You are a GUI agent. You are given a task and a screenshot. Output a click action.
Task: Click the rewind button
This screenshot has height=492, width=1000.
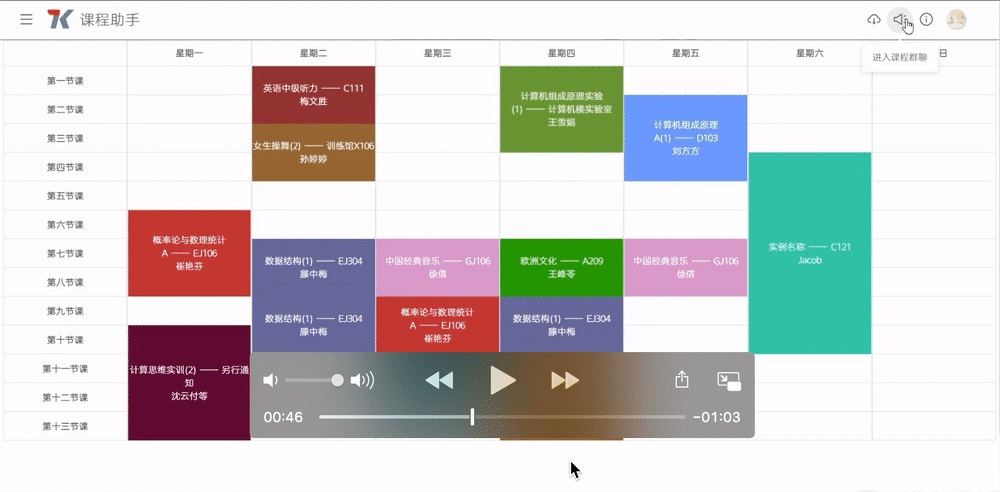tap(439, 380)
